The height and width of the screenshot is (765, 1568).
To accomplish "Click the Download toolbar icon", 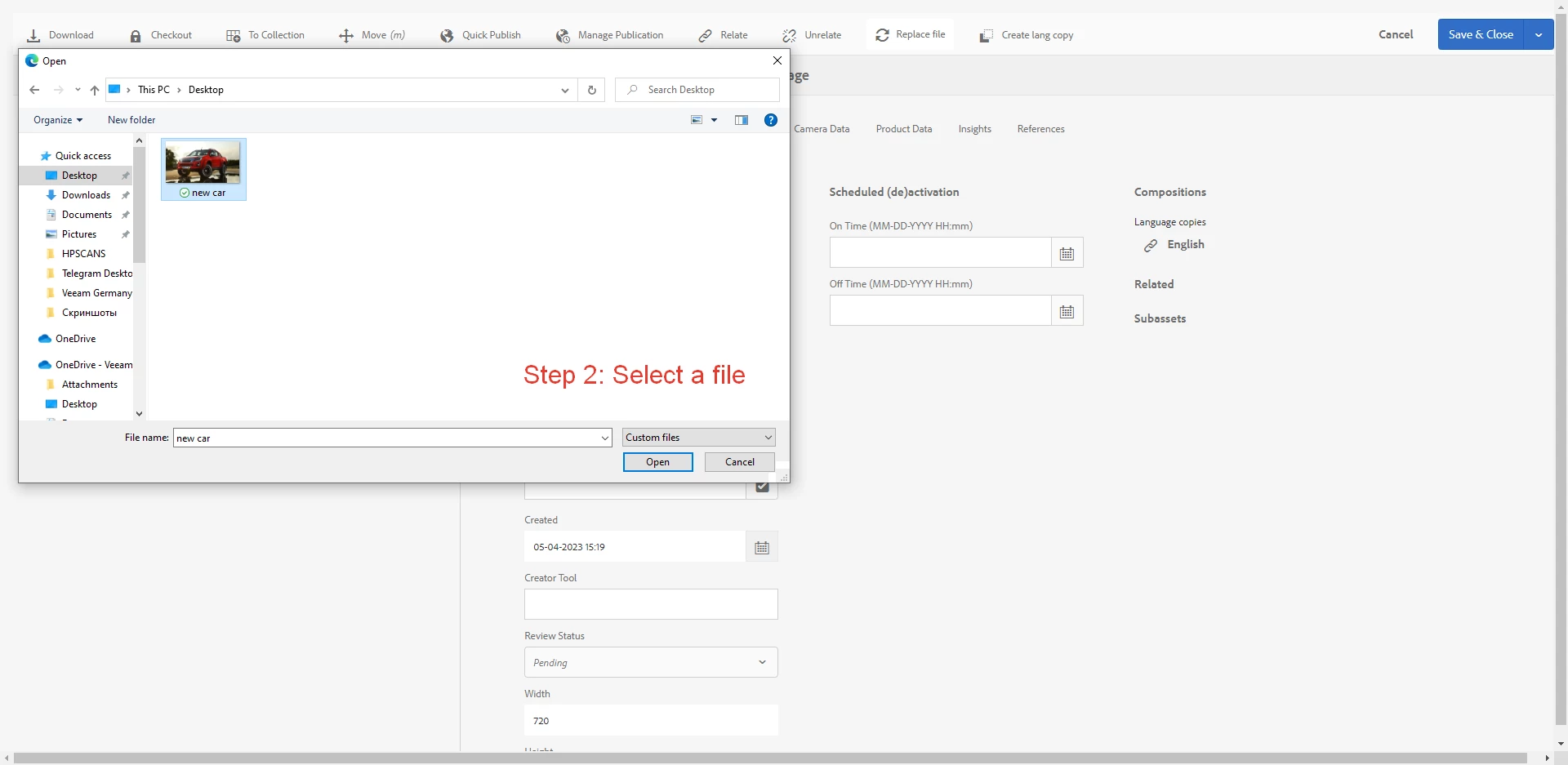I will (33, 36).
